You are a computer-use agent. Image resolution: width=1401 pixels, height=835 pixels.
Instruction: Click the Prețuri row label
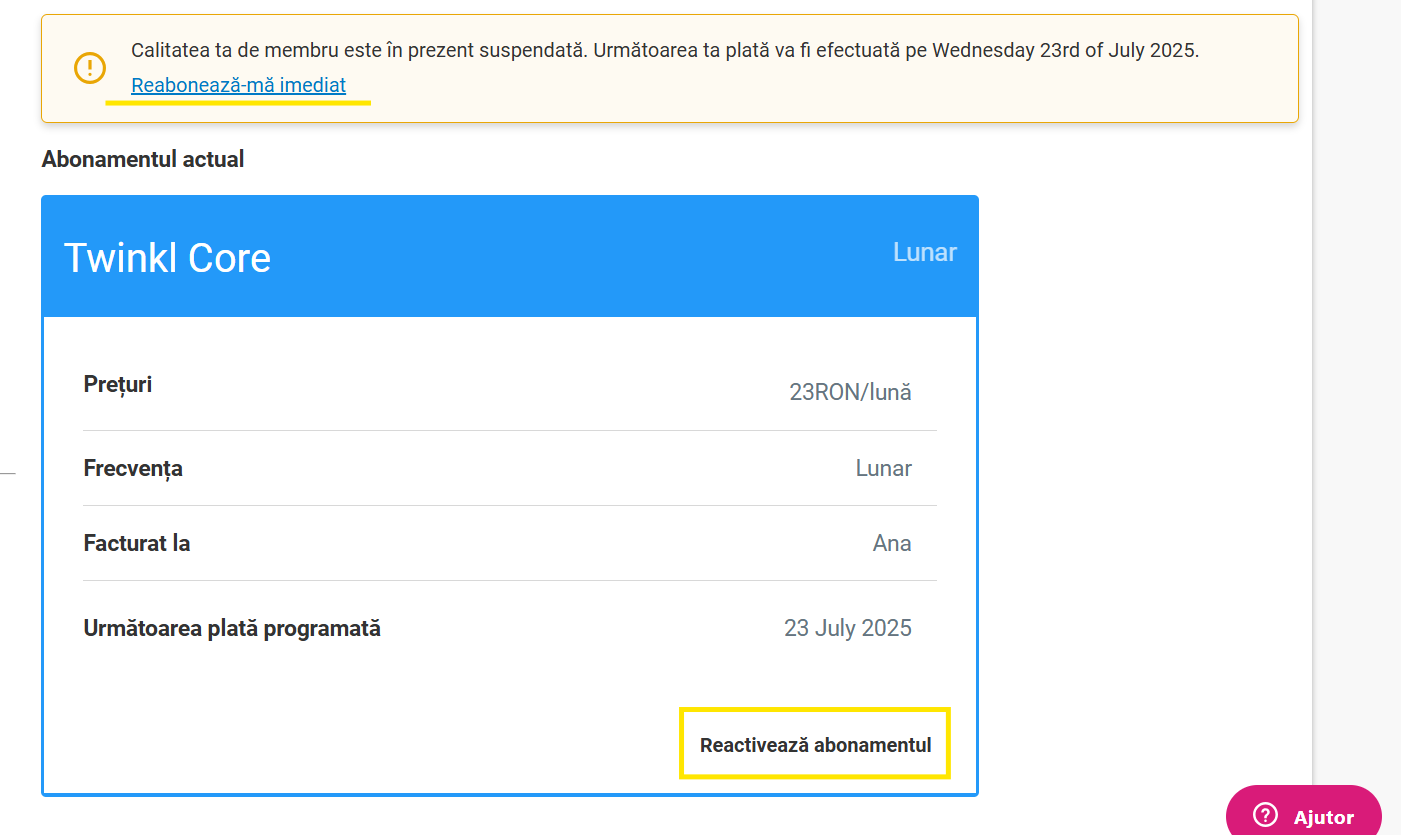[x=118, y=384]
